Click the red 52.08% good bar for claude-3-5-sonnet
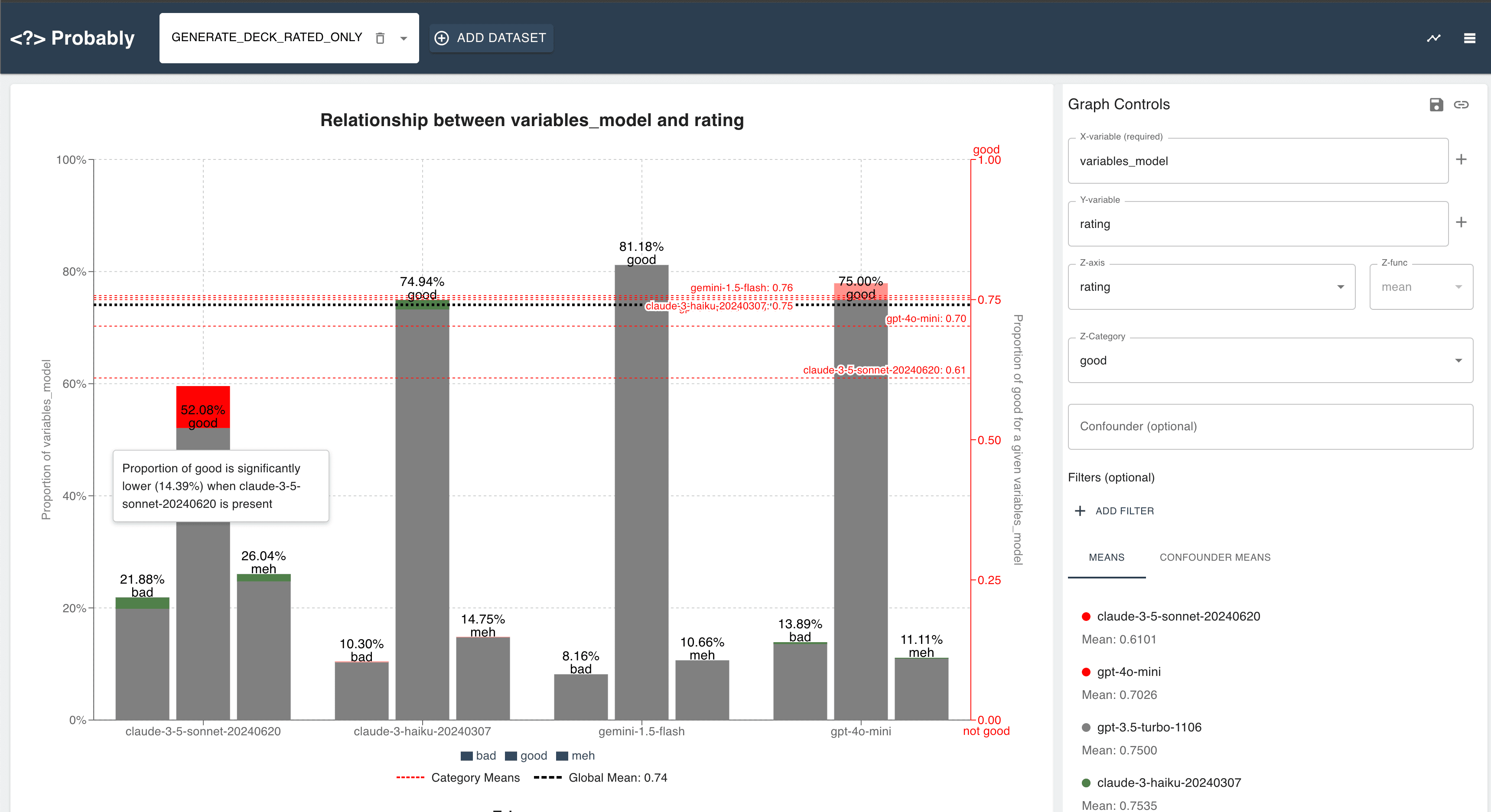Image resolution: width=1491 pixels, height=812 pixels. pyautogui.click(x=202, y=407)
